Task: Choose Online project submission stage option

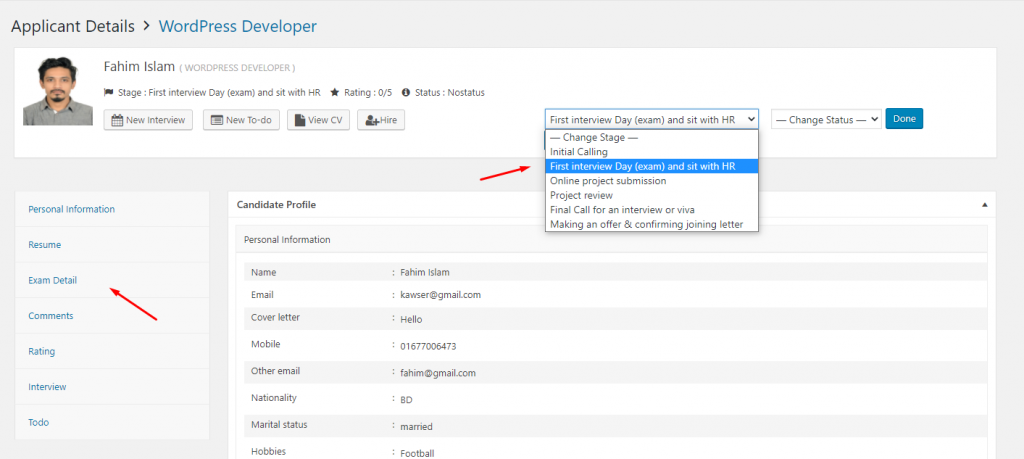Action: (x=652, y=181)
